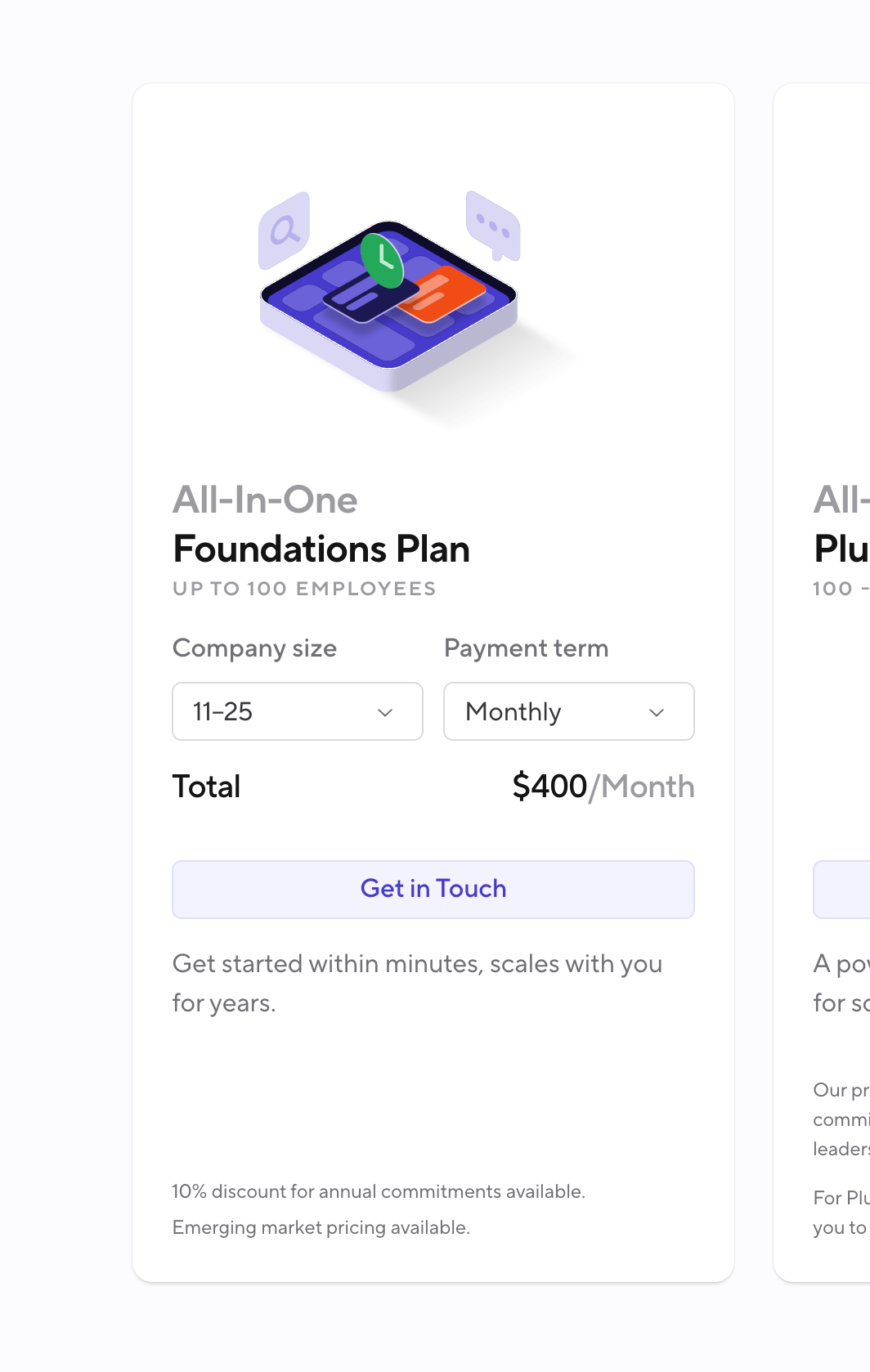This screenshot has width=870, height=1372.
Task: Click the All-In-One title of the Foundations card
Action: point(265,500)
